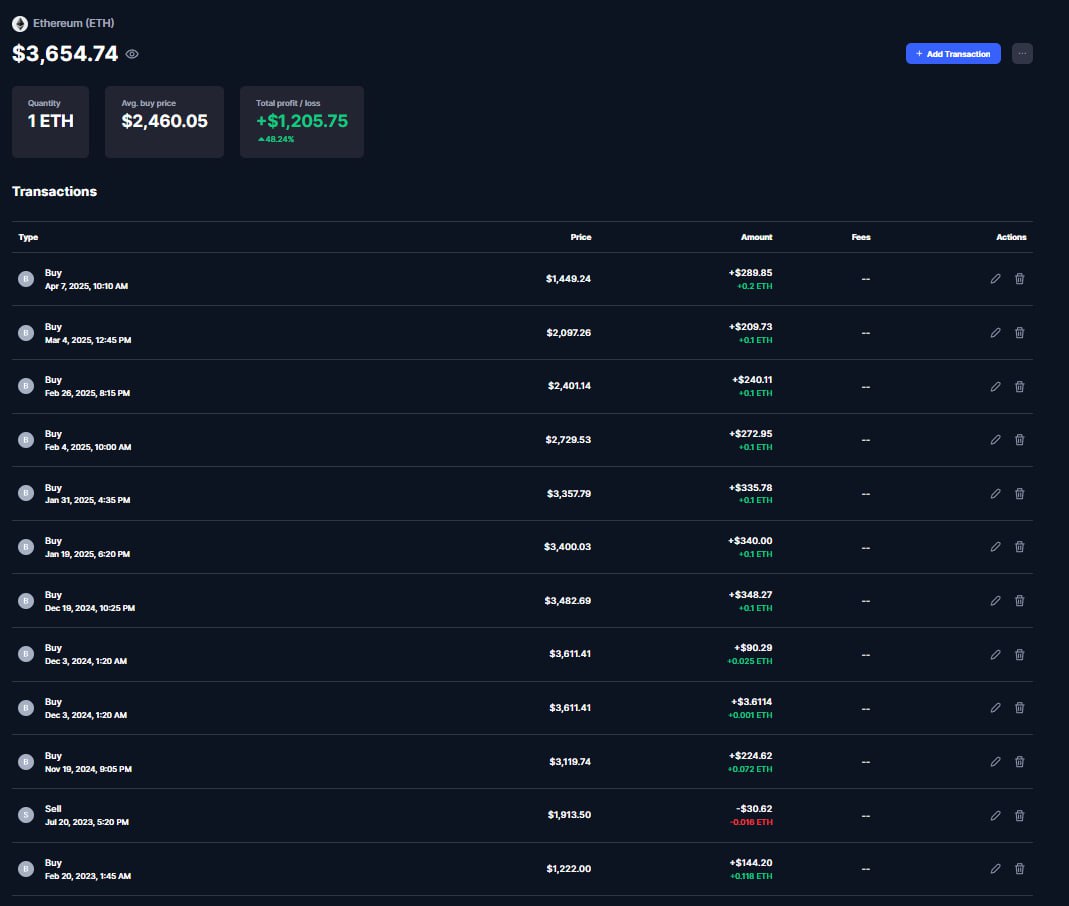The height and width of the screenshot is (906, 1069).
Task: Click the +48.24% profit percentage
Action: coord(276,139)
